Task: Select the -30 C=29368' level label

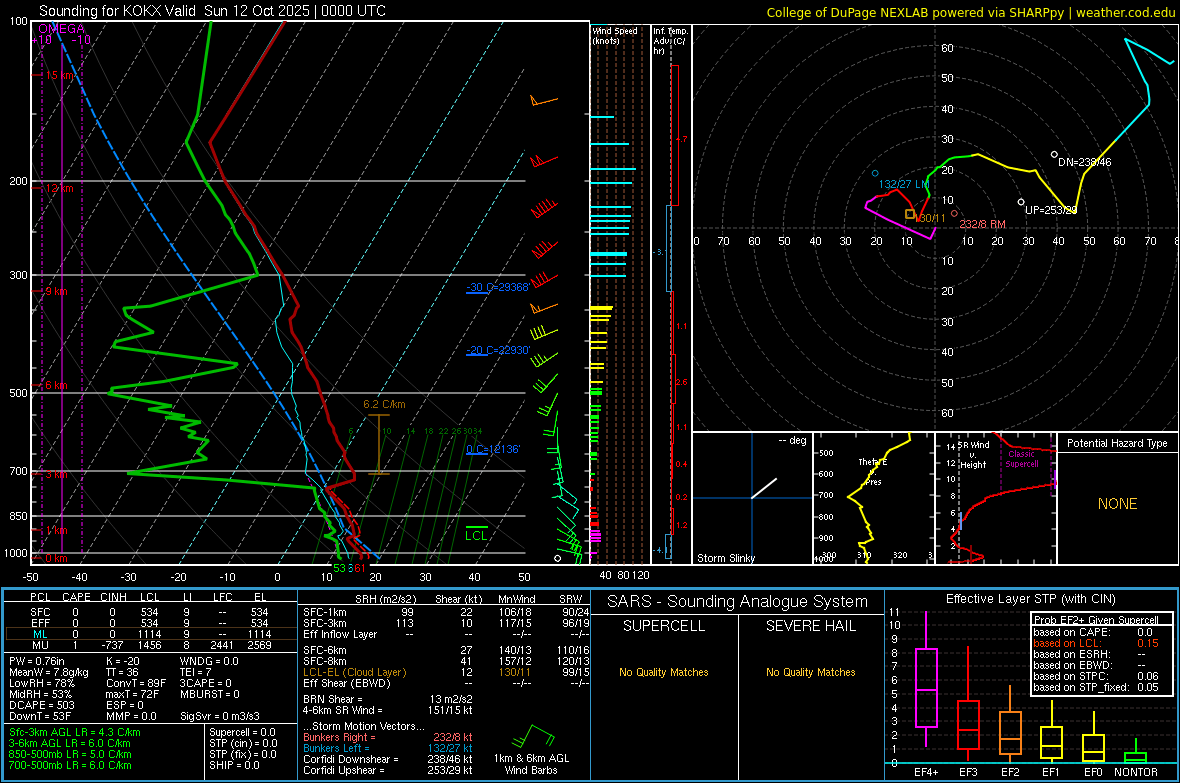Action: tap(498, 287)
